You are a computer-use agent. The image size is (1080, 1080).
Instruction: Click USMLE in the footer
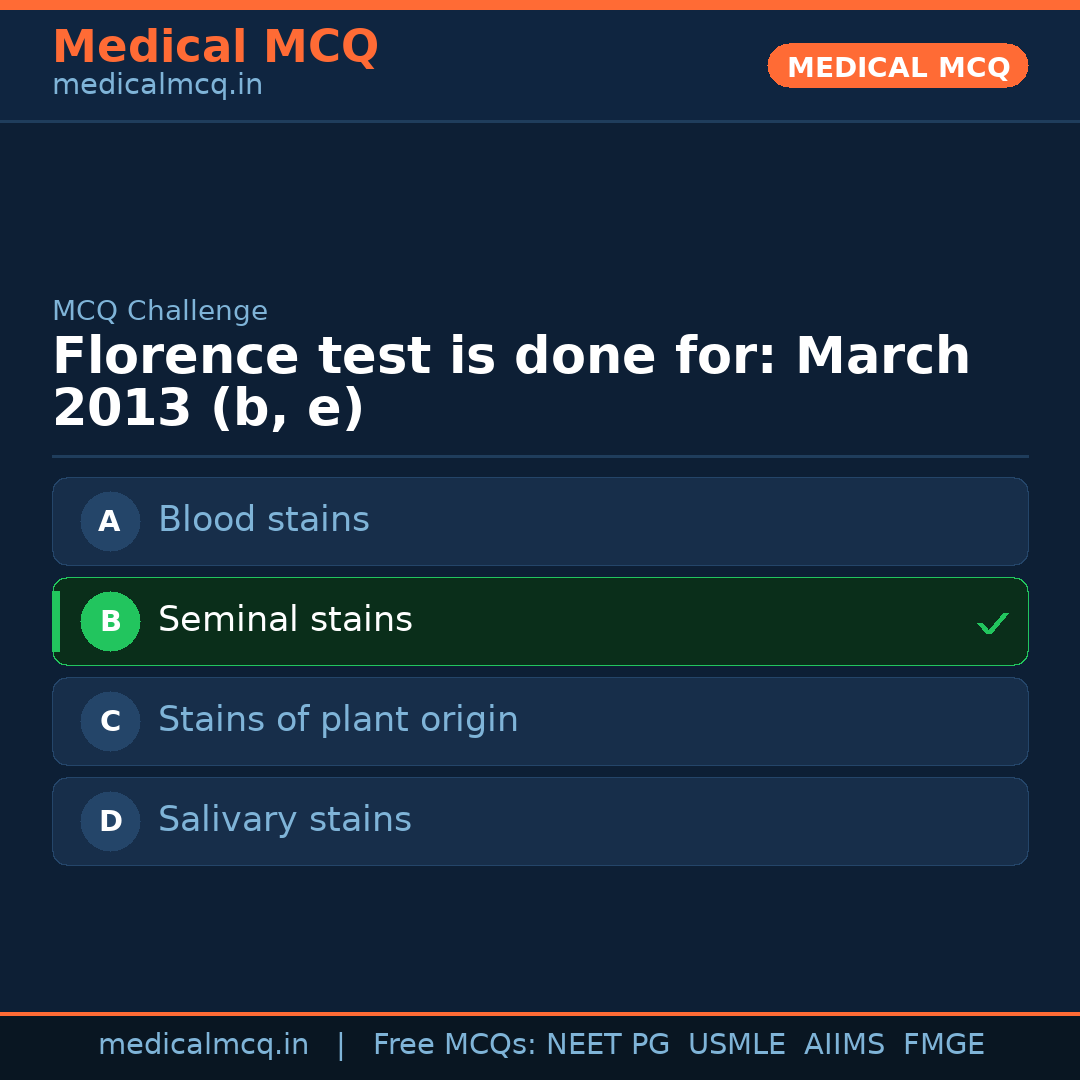736,1045
